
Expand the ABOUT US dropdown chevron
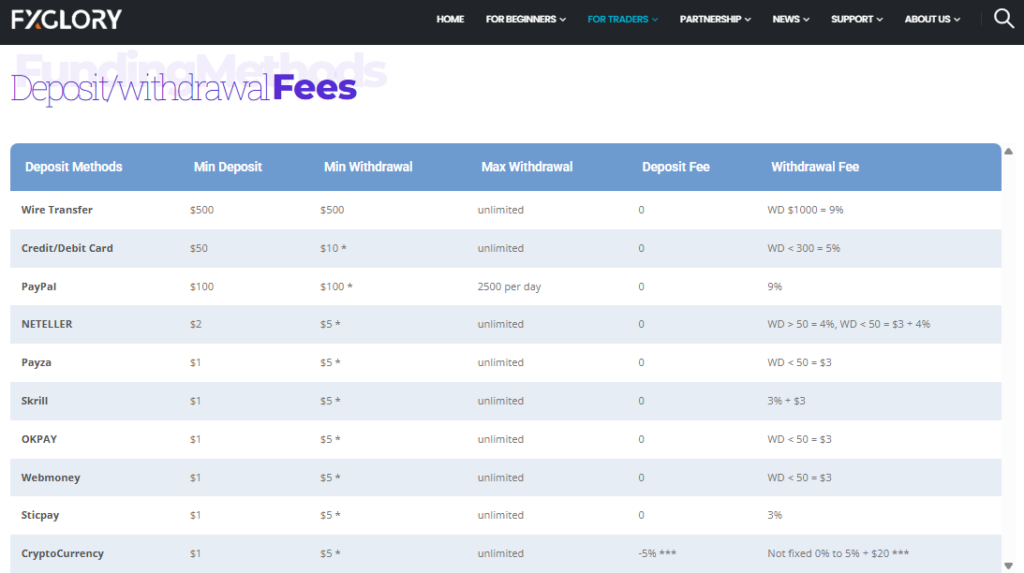point(957,20)
